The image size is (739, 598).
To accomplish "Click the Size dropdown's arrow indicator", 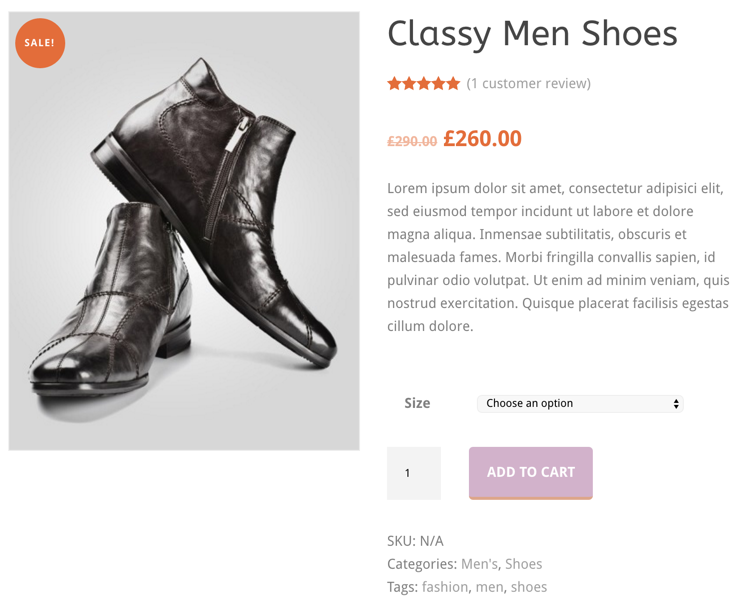I will [676, 404].
